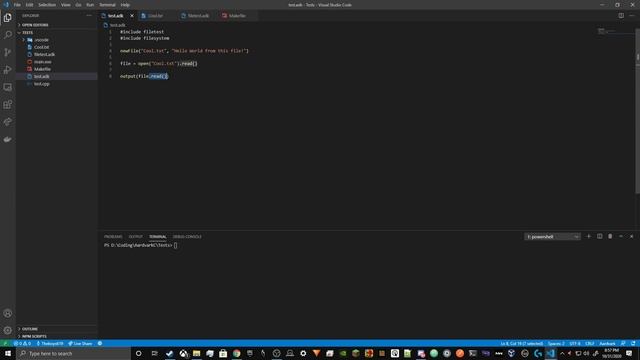Click the taskbar search box
Screen dimensions: 640x360
pos(73,353)
